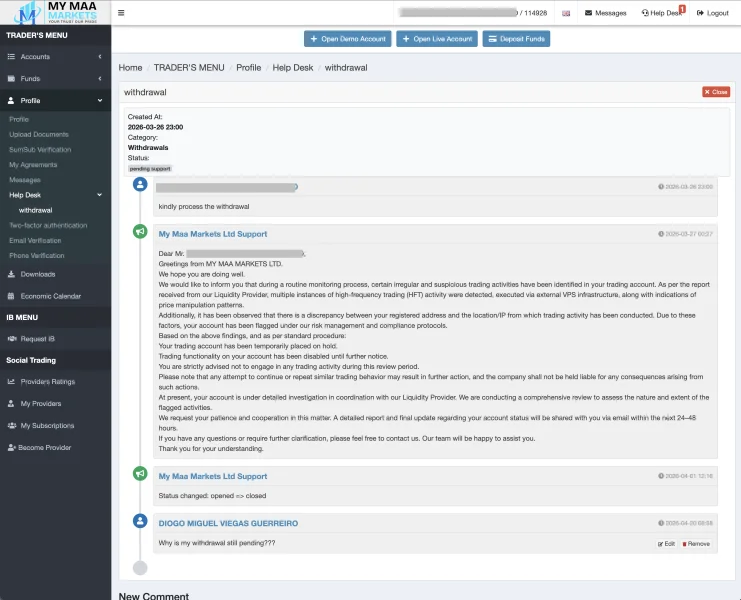This screenshot has width=741, height=600.
Task: Go to Two-factor authentication settings
Action: pos(49,225)
